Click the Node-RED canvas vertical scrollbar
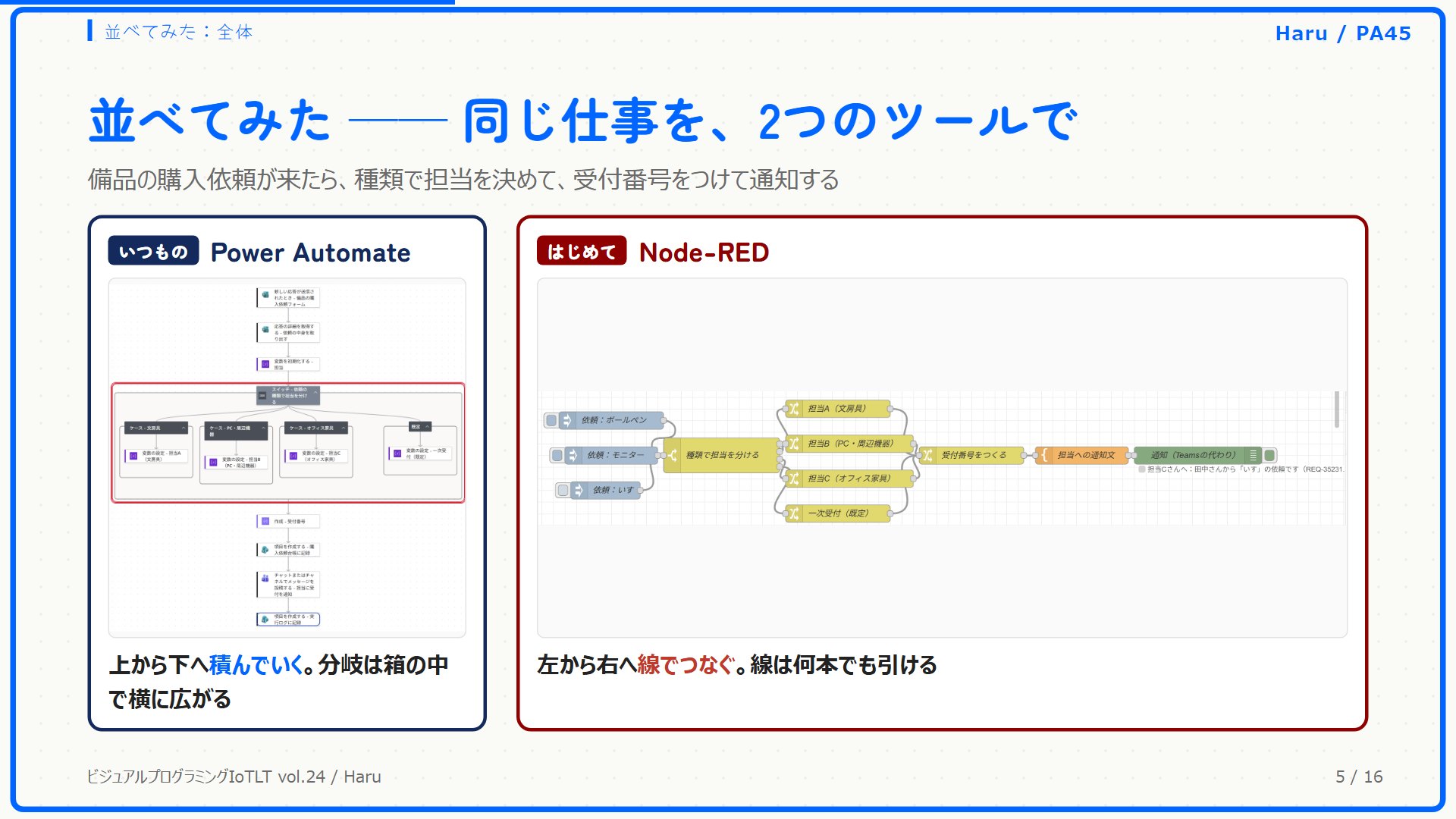The image size is (1456, 819). 1336,409
